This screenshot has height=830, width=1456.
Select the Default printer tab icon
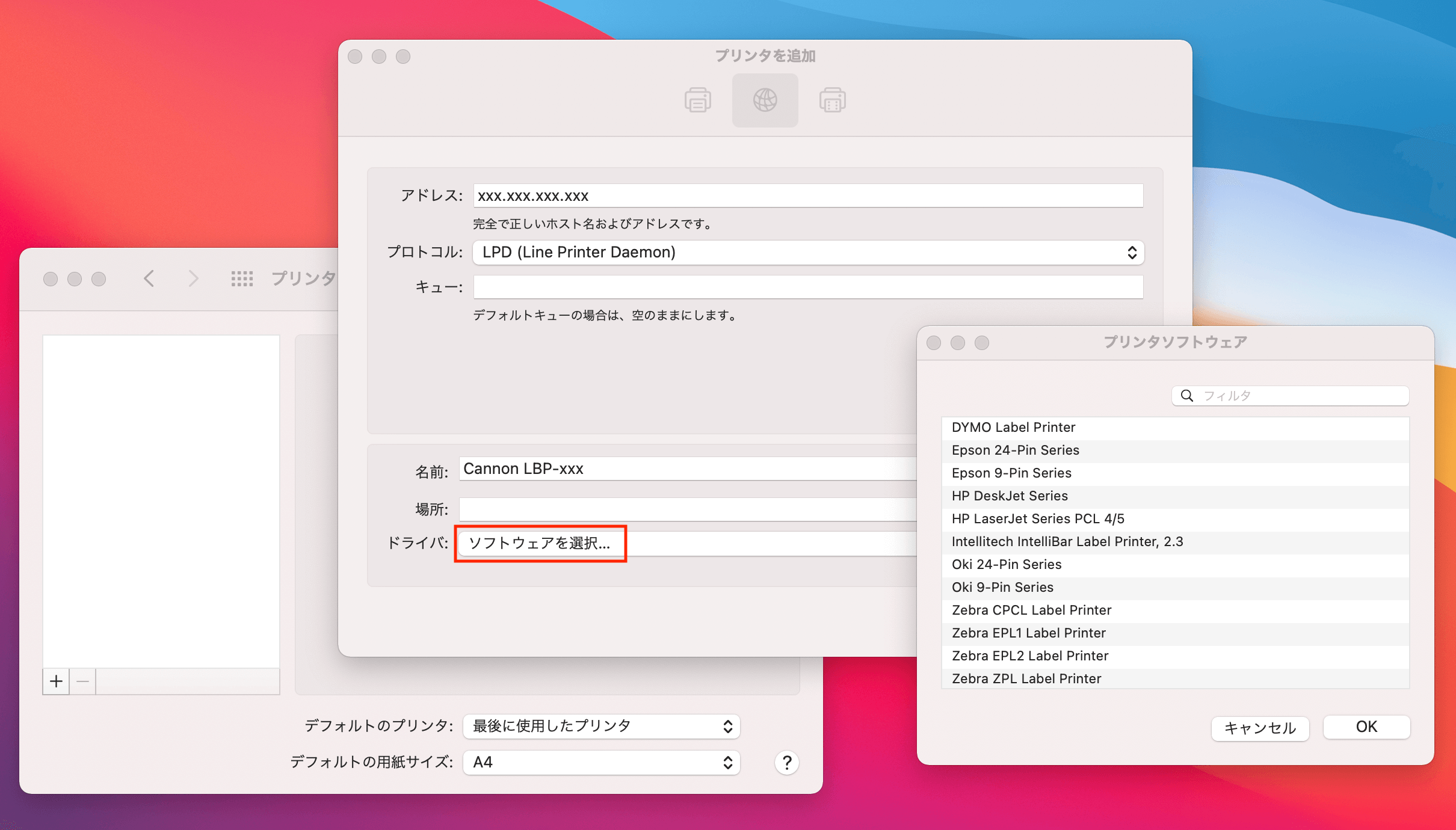(698, 100)
